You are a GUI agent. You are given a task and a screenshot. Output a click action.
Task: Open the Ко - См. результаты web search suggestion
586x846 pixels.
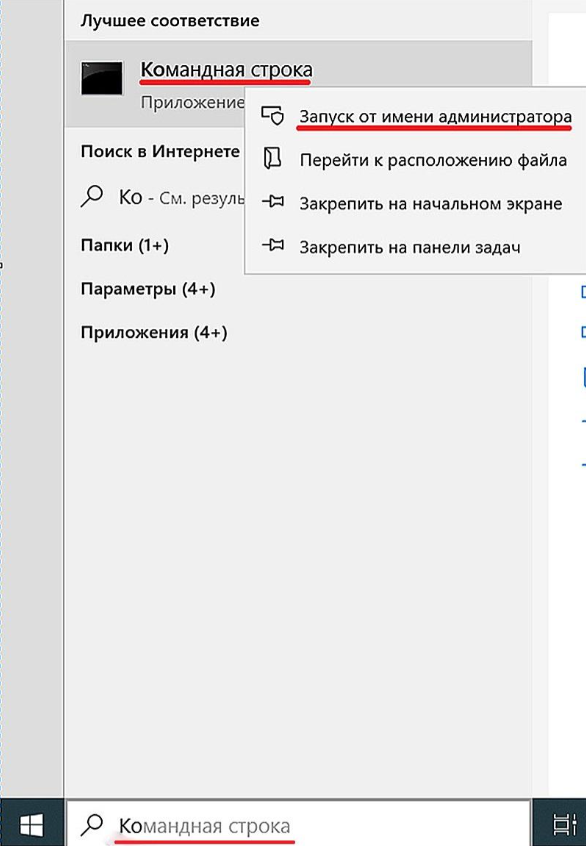162,197
